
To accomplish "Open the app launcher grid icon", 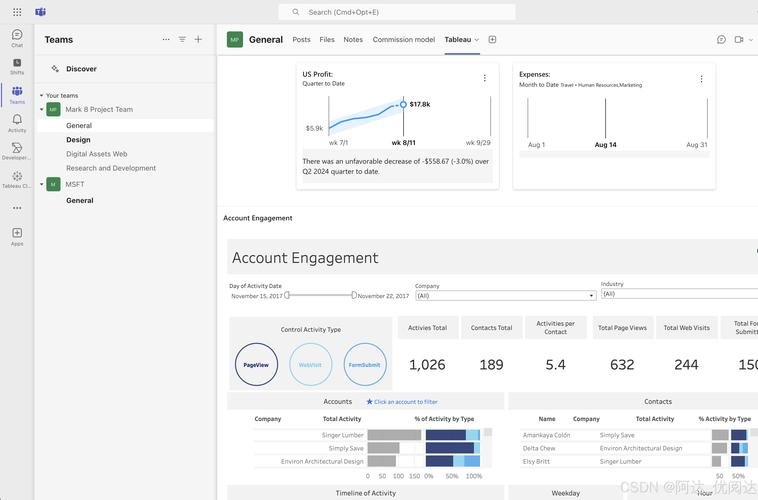I will (17, 12).
